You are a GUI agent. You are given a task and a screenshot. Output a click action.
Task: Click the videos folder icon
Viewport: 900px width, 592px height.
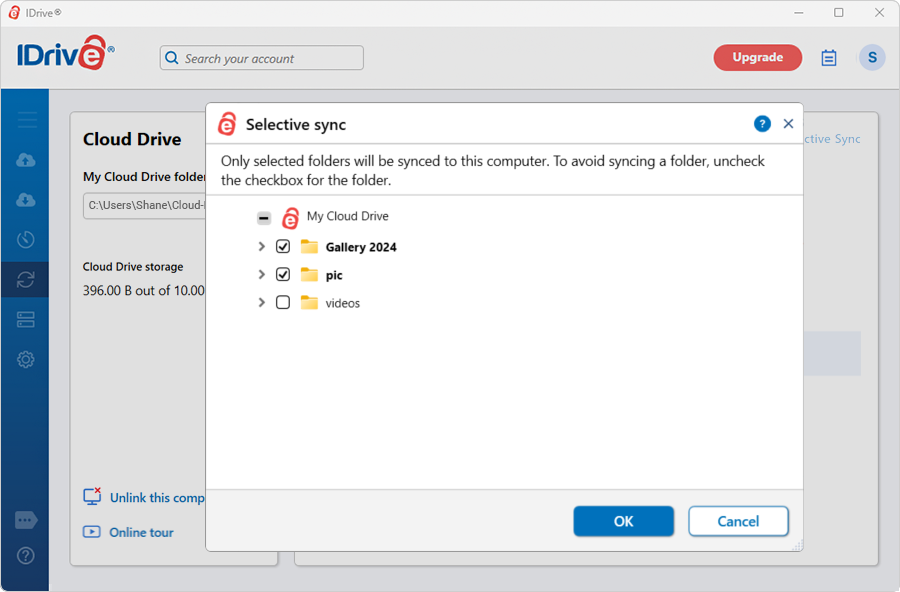(x=309, y=303)
